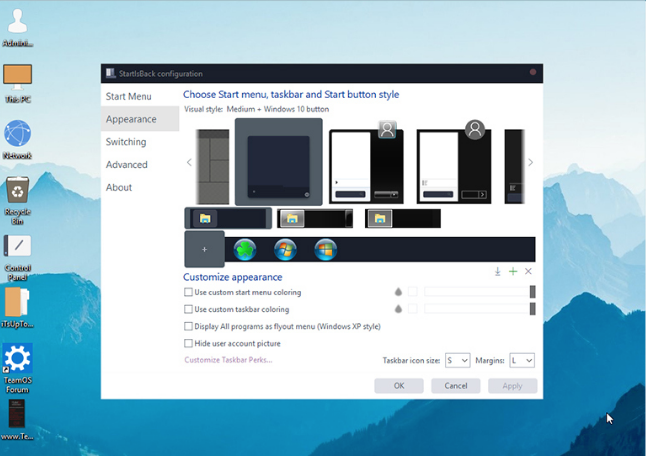The image size is (646, 456).
Task: Show previous styles with left arrow
Action: pos(189,162)
